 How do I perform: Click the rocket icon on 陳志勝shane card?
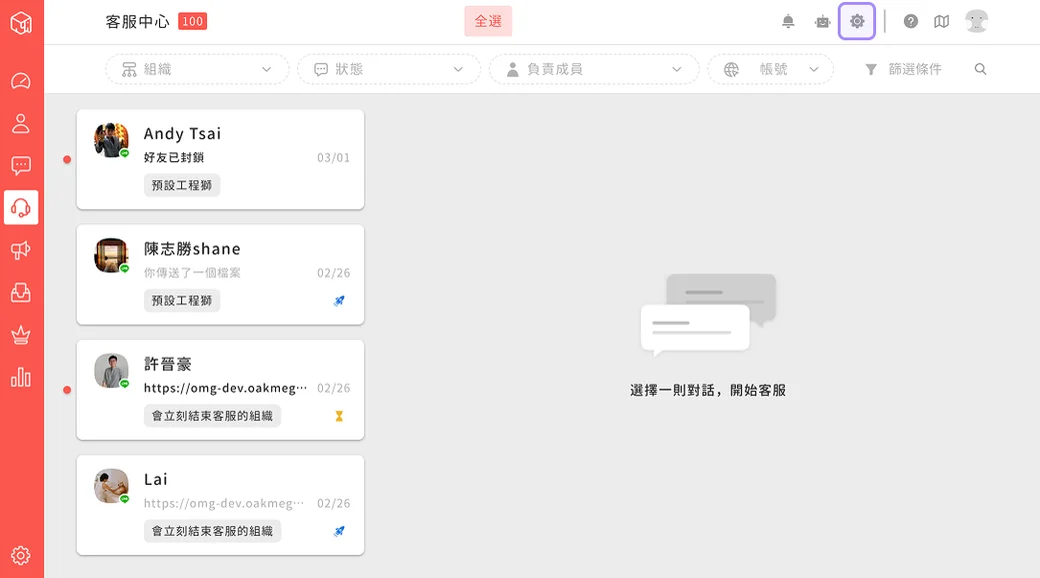339,301
